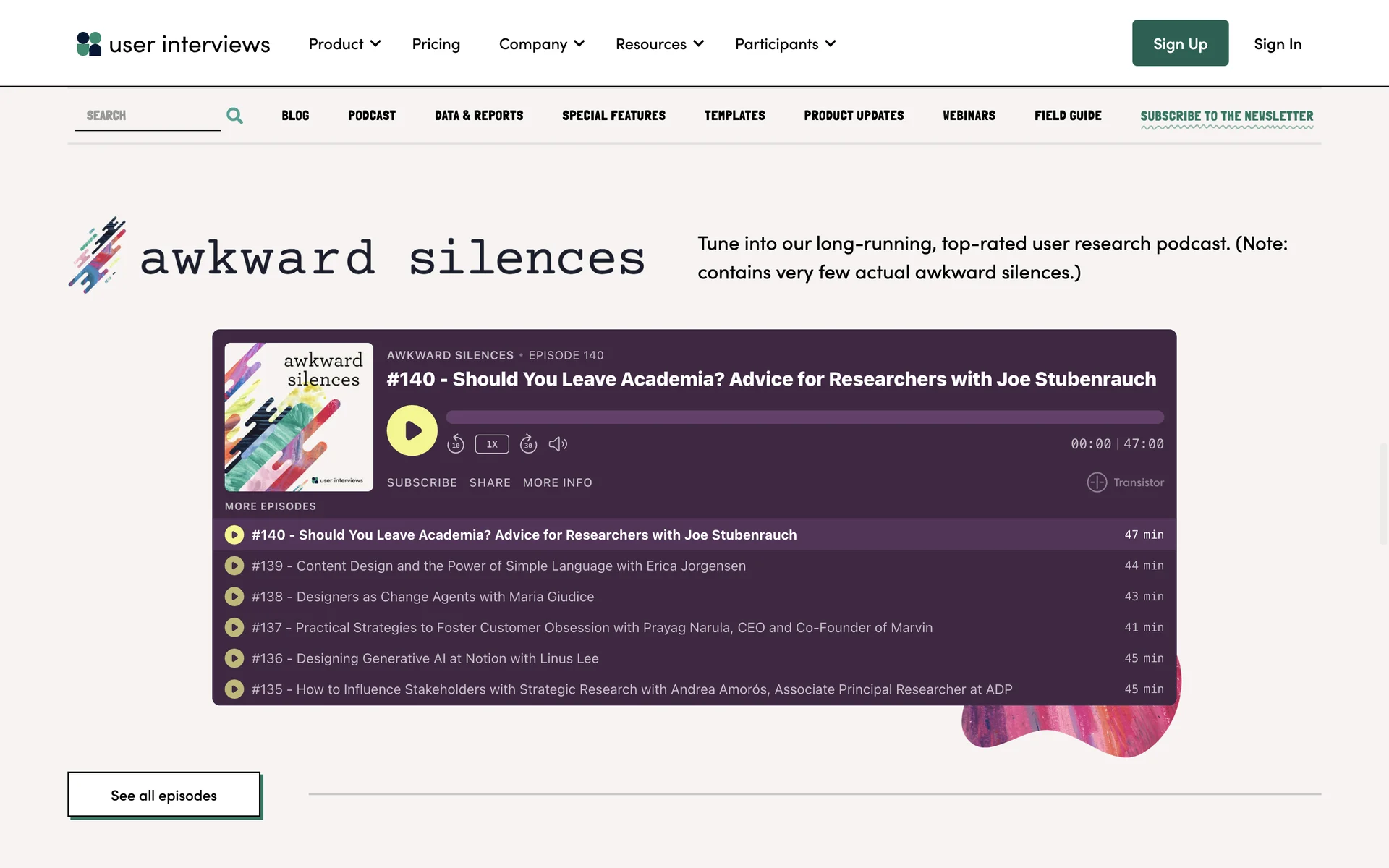
Task: Click into the SEARCH input field
Action: (x=148, y=116)
